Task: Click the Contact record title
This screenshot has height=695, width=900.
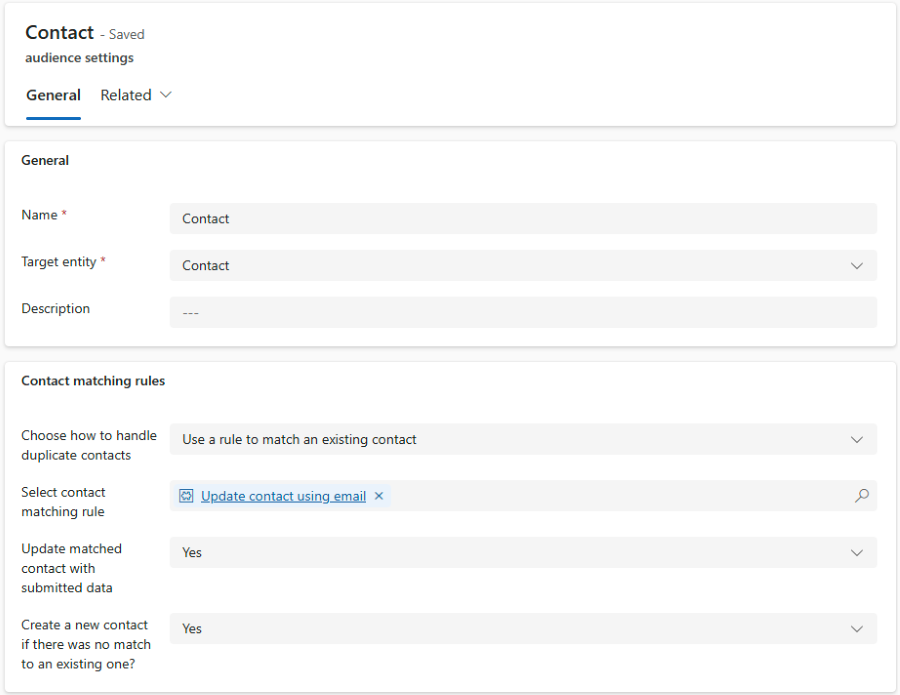Action: [59, 33]
